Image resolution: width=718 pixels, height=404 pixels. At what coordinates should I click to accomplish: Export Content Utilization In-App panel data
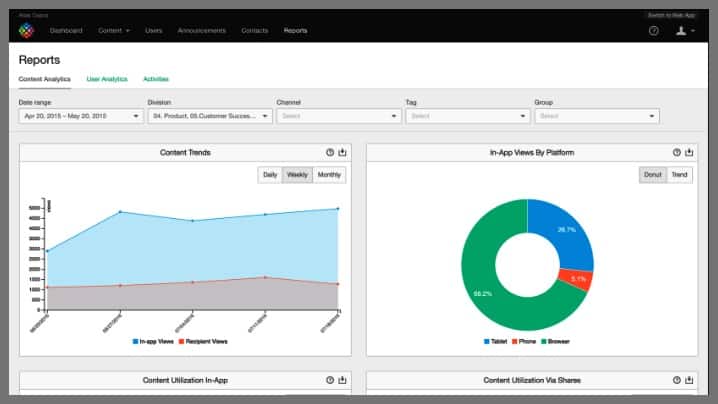point(342,380)
